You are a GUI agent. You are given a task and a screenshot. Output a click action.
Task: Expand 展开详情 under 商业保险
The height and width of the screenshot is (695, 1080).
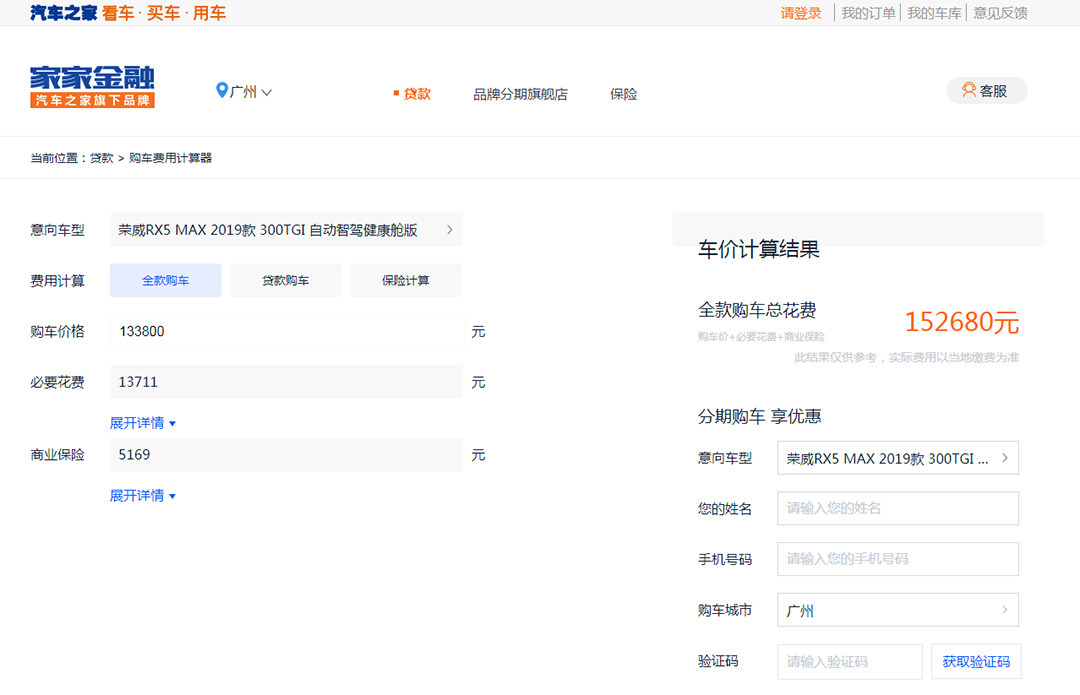pos(142,496)
